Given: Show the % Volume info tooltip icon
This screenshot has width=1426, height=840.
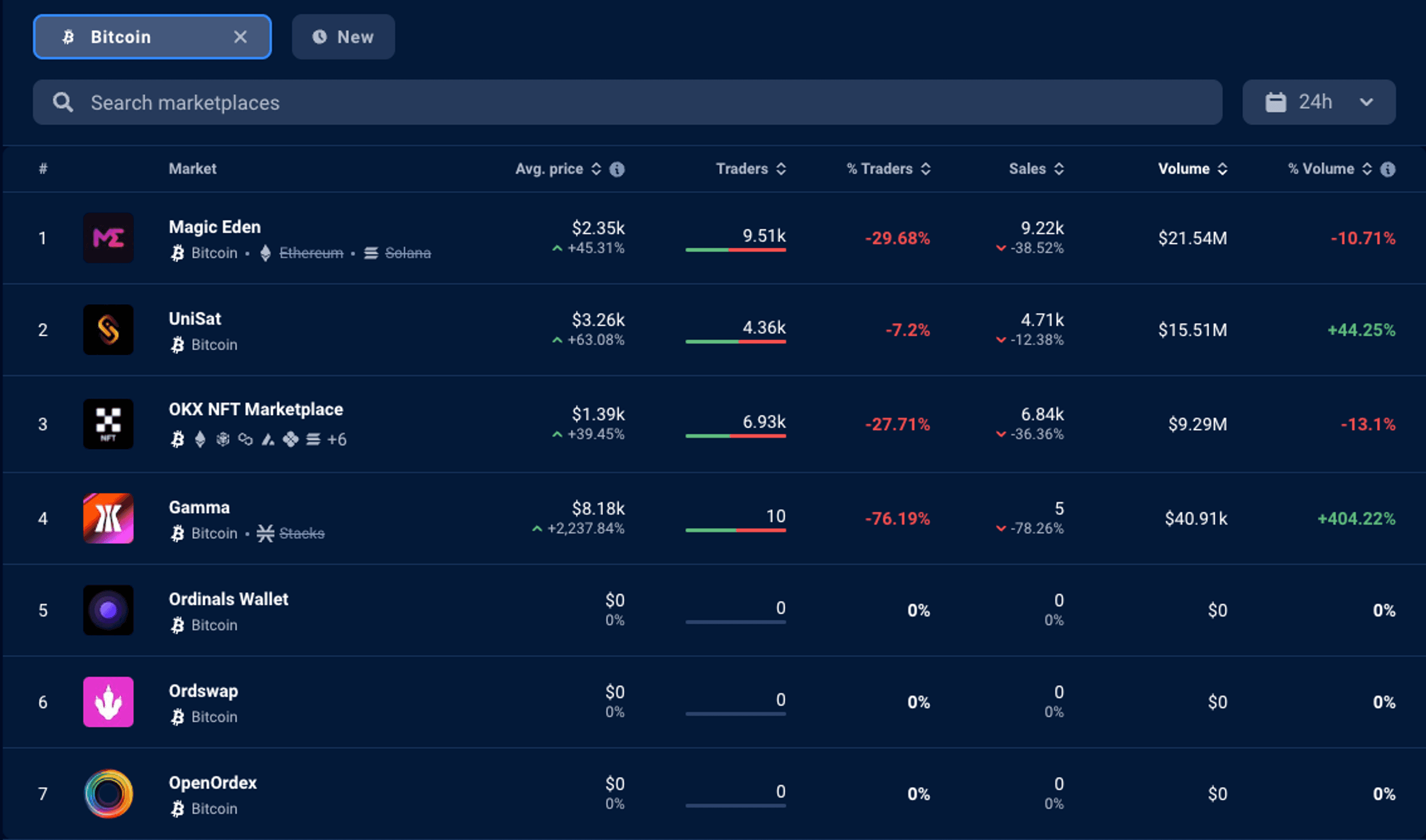Looking at the screenshot, I should tap(1388, 169).
